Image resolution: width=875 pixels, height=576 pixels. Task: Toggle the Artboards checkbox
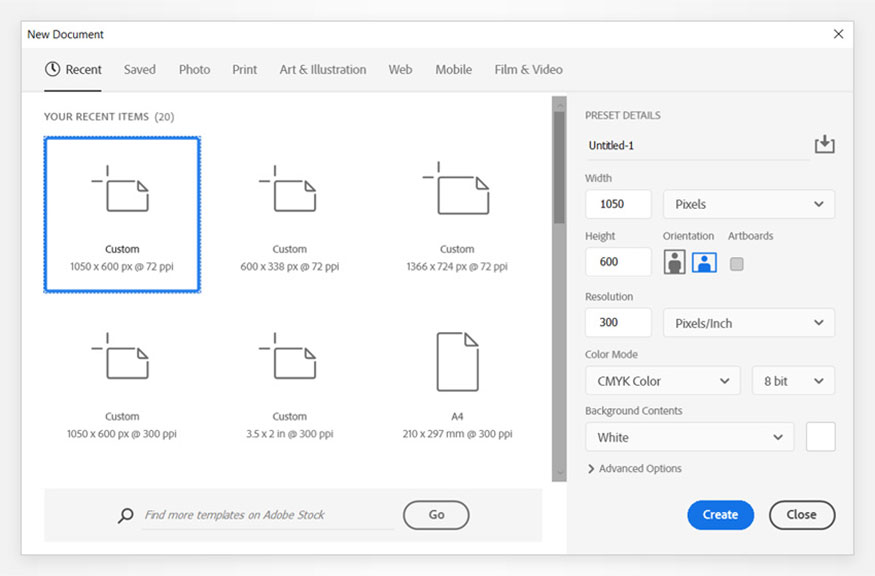point(737,263)
